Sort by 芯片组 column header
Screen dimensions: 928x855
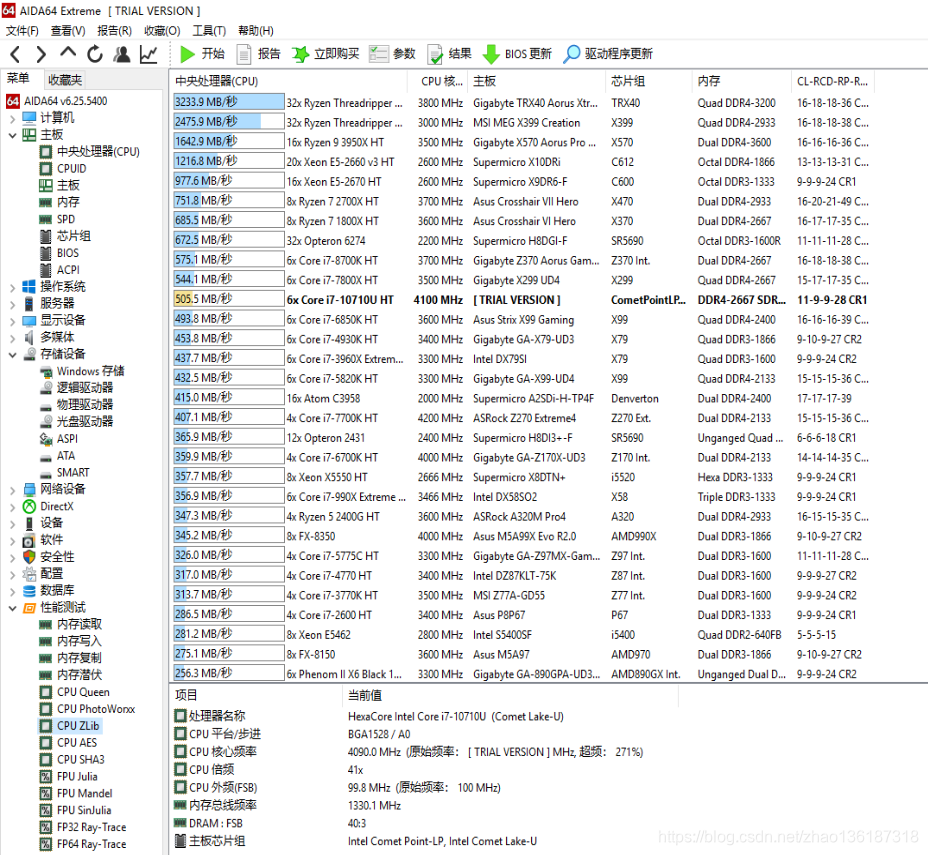coord(648,82)
